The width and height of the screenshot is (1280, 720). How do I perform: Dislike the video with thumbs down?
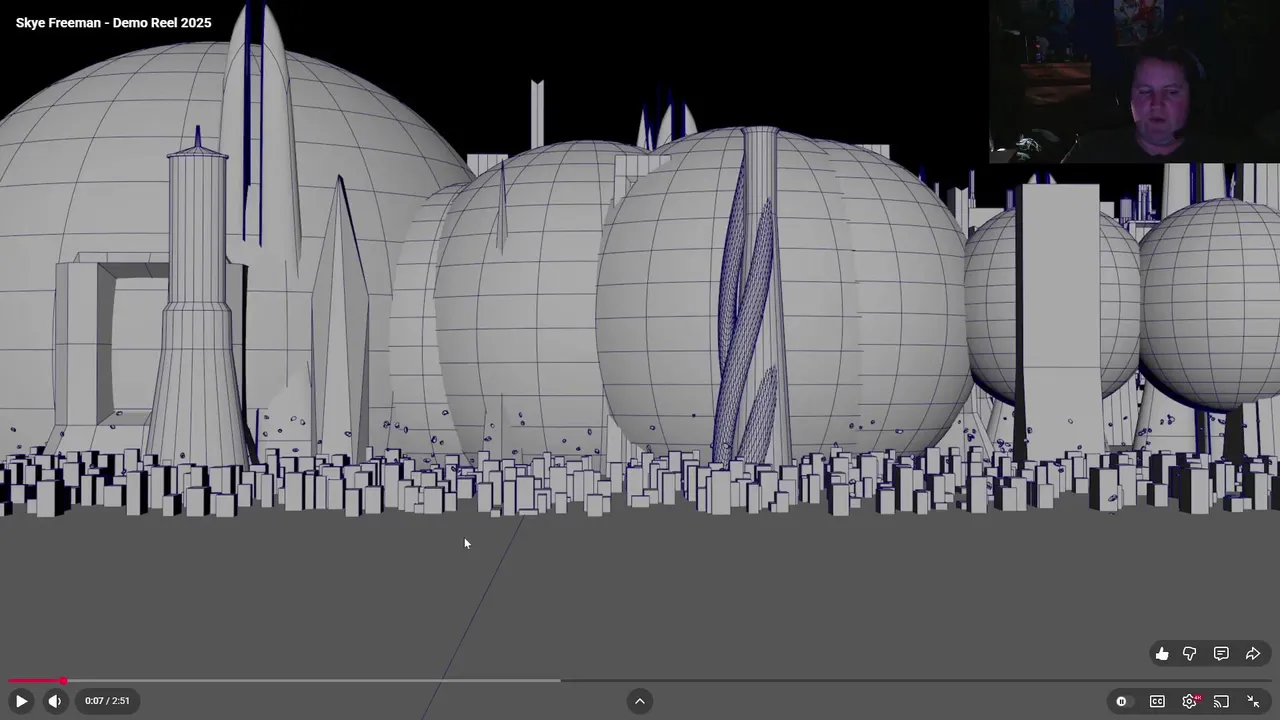click(x=1190, y=654)
